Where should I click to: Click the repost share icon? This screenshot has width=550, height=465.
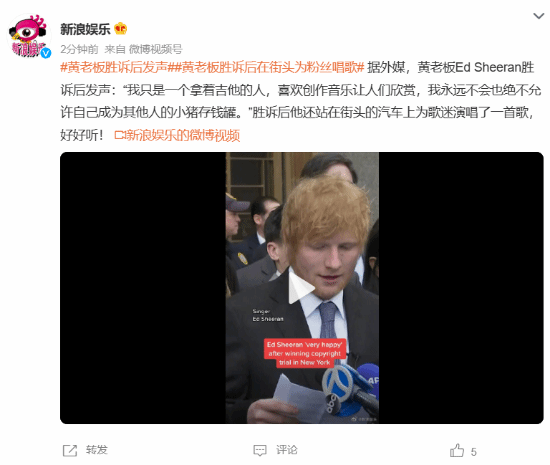point(70,450)
